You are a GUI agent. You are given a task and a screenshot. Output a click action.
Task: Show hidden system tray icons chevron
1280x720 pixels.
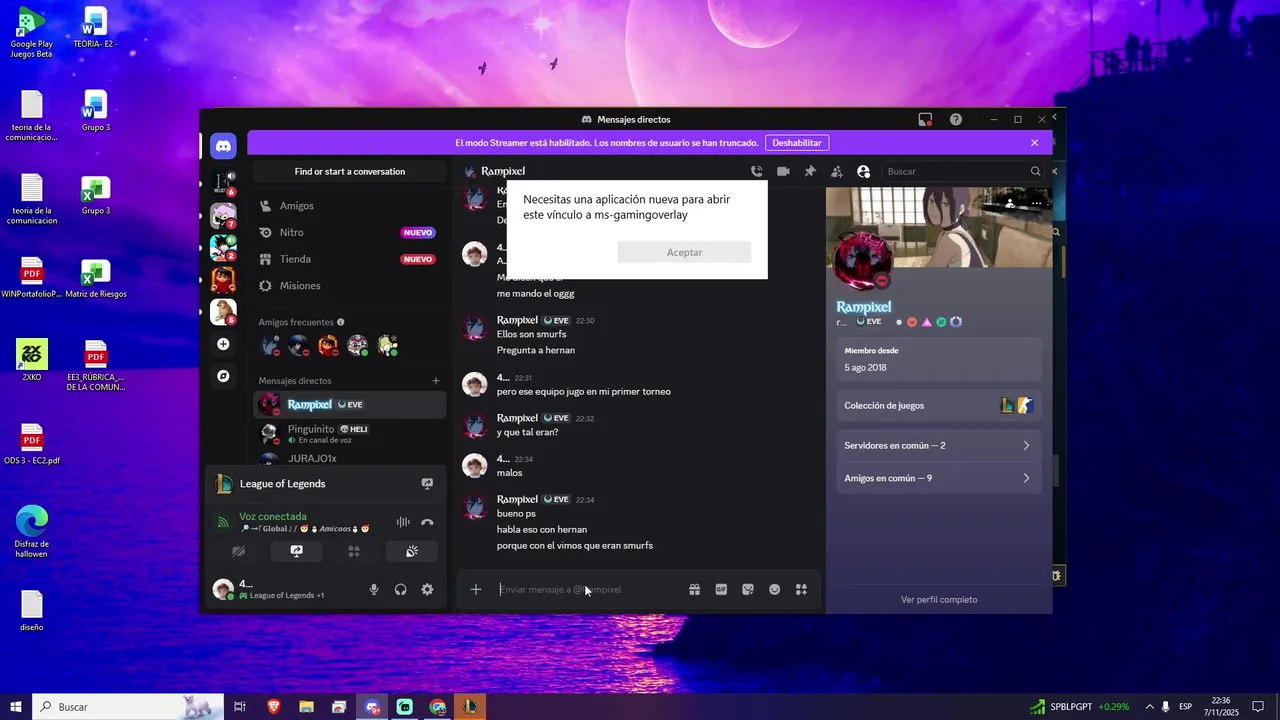(x=1149, y=707)
